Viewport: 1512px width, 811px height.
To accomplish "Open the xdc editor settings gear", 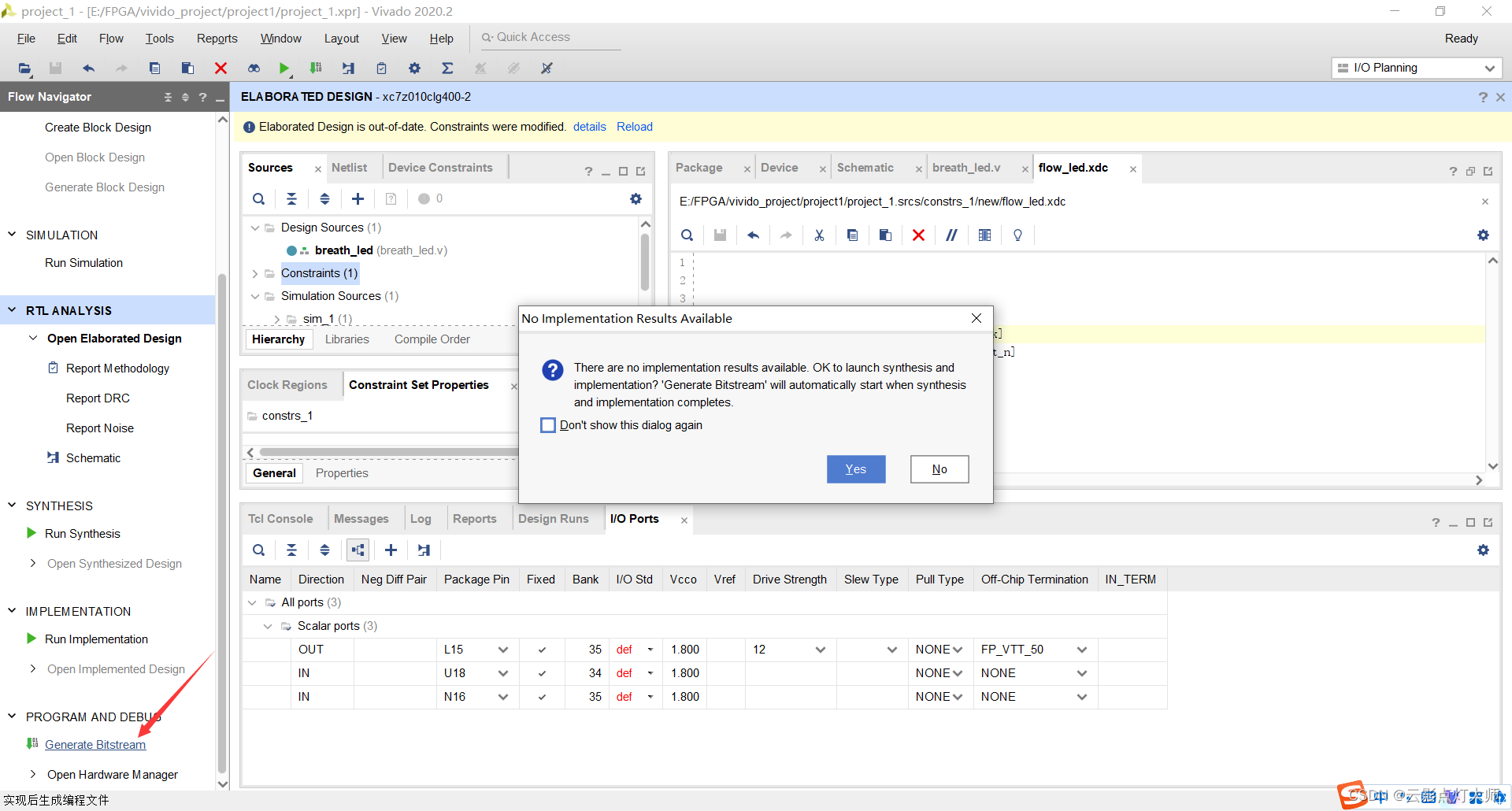I will coord(1483,235).
